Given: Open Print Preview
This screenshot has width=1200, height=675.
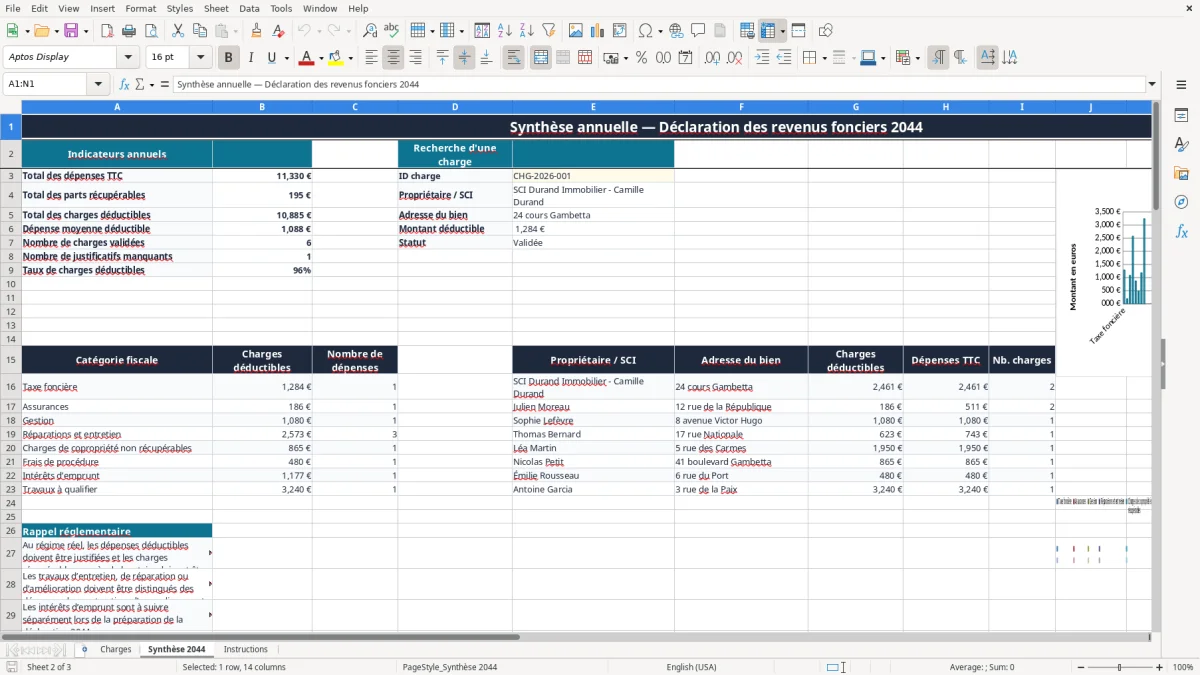Looking at the screenshot, I should click(x=150, y=31).
